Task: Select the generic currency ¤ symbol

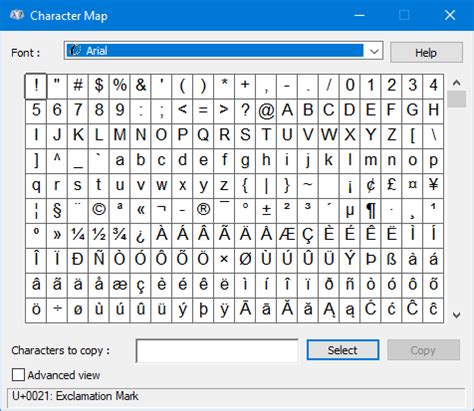Action: pos(412,185)
